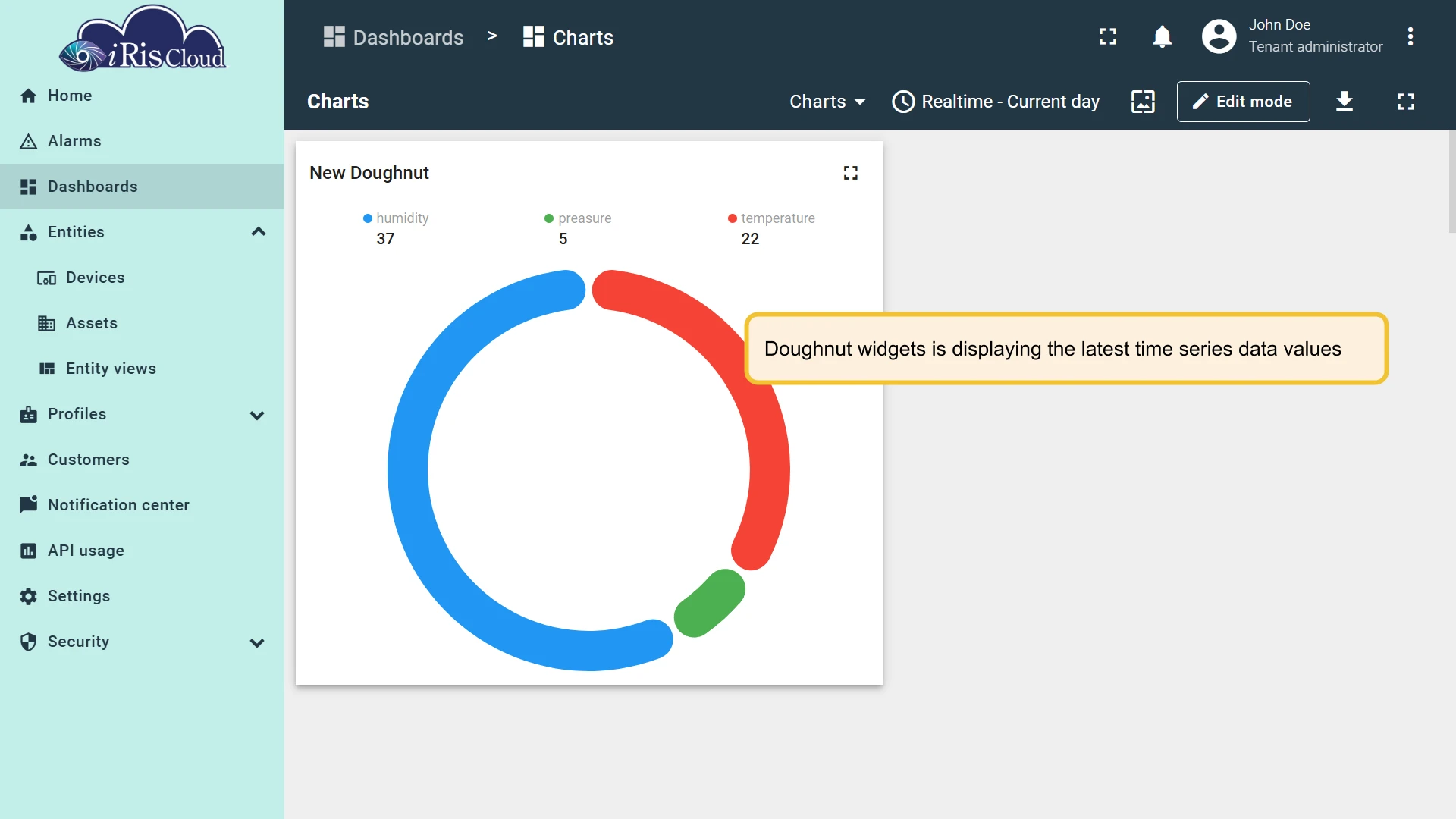Click the Charts dashboard title
The height and width of the screenshot is (819, 1456).
(x=338, y=102)
